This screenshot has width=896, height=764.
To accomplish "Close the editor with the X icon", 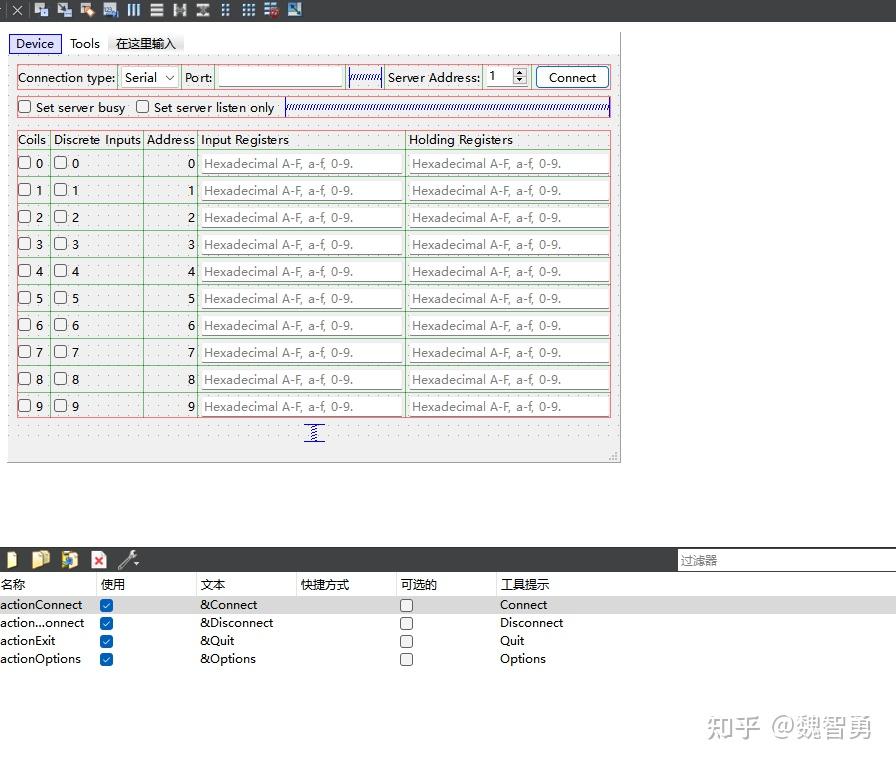I will pos(17,10).
